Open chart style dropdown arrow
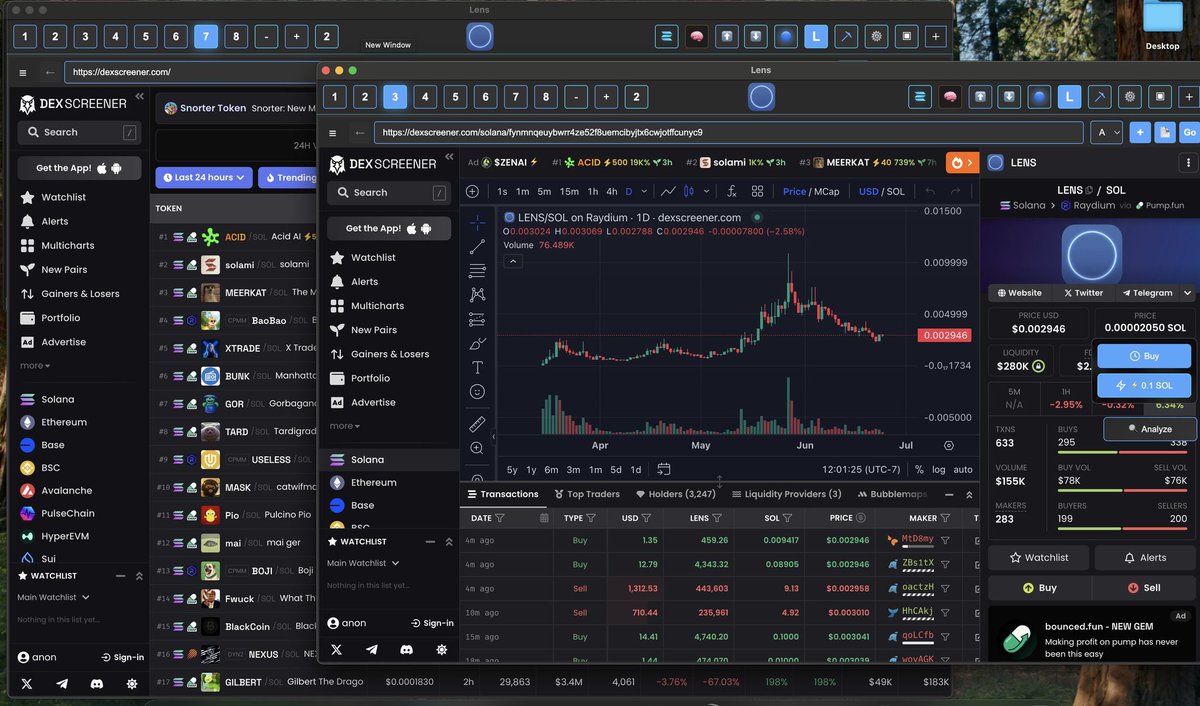 point(707,191)
